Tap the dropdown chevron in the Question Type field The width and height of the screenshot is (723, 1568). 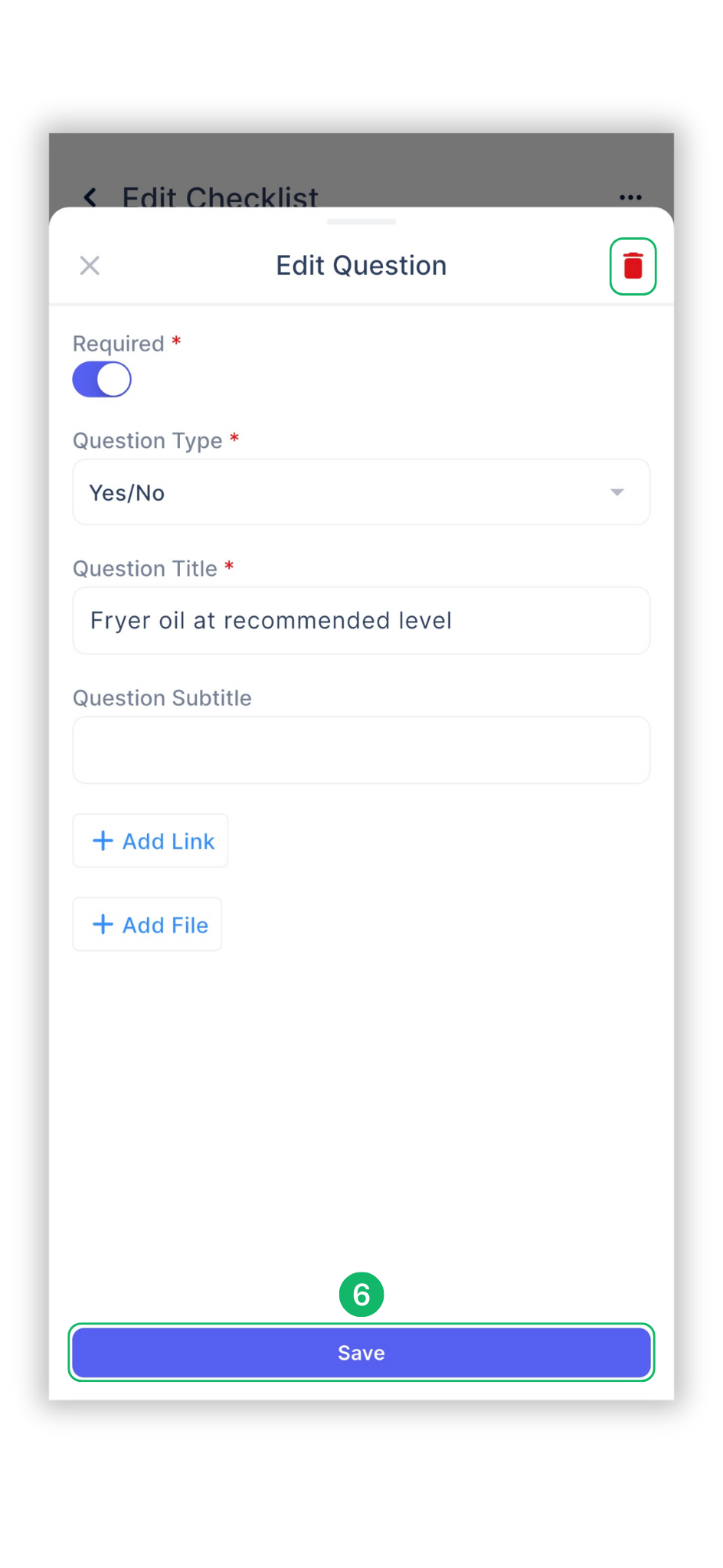click(617, 492)
